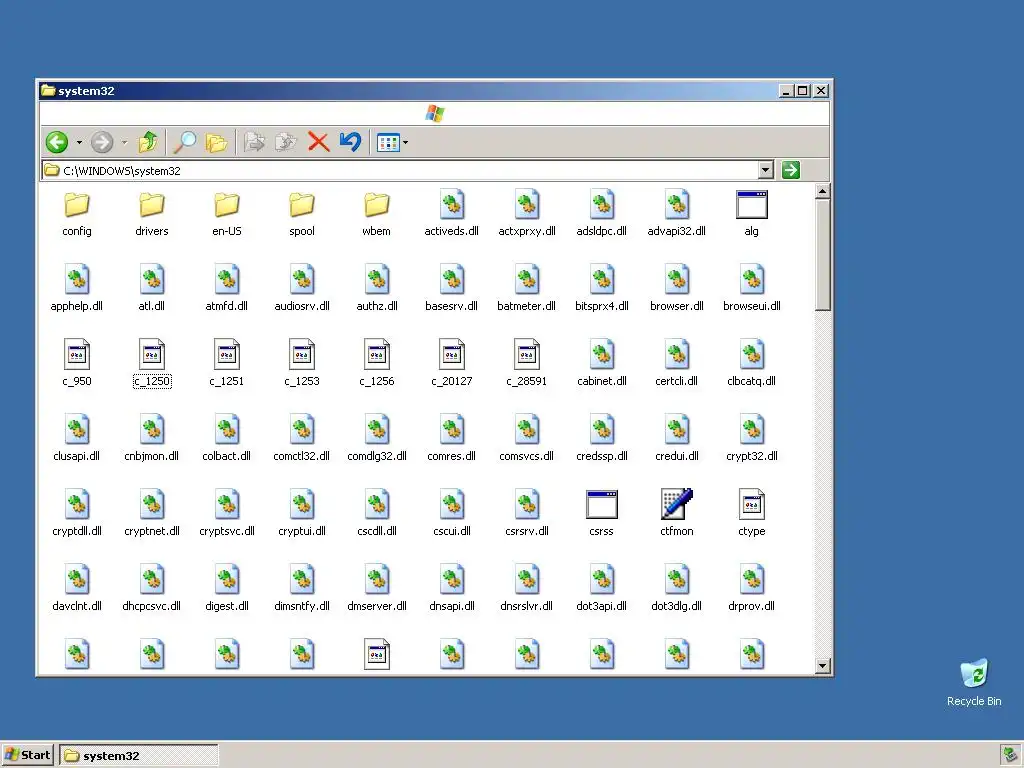Click the address bar path field

(400, 170)
